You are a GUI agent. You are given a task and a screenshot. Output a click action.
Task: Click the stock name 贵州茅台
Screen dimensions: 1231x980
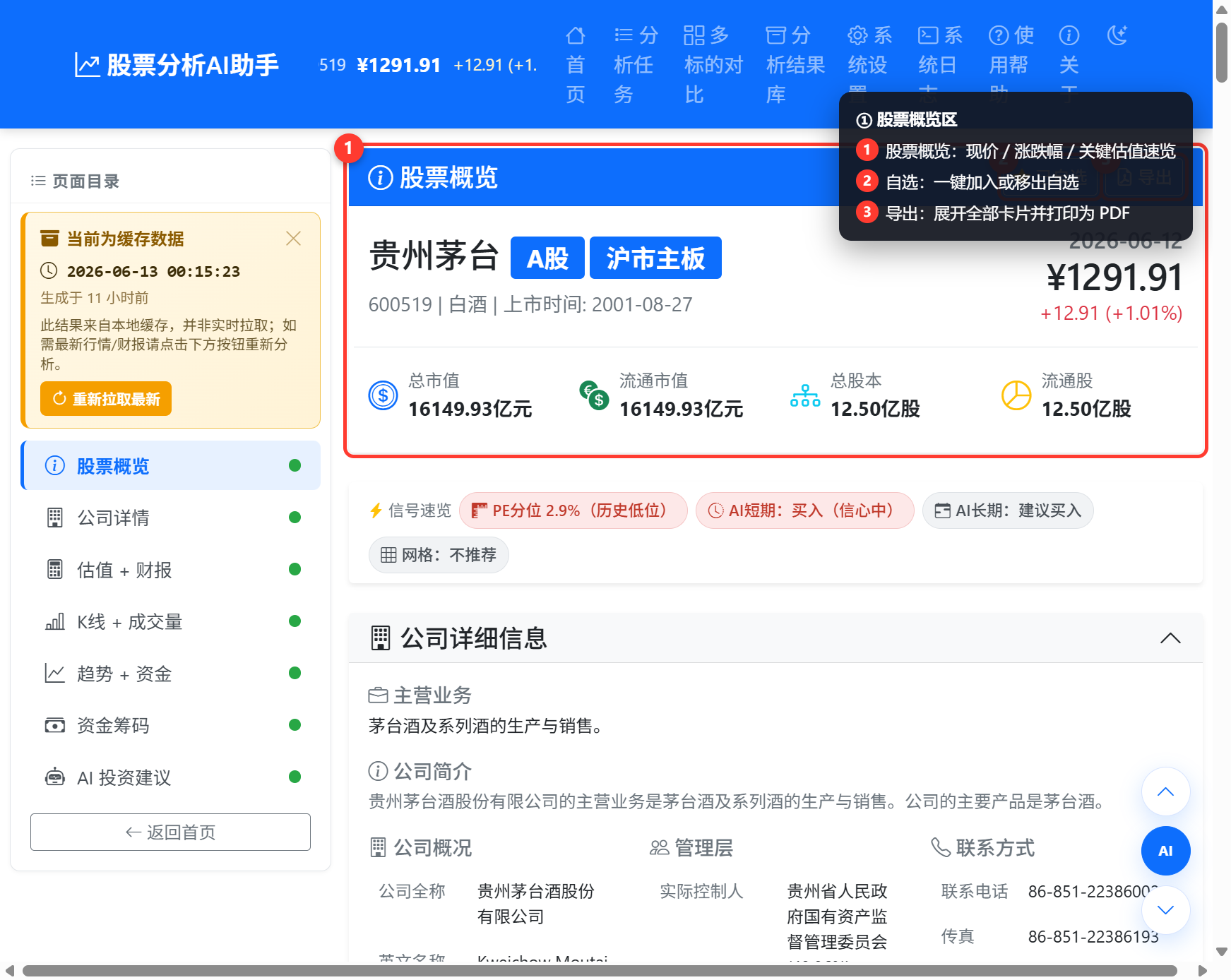click(434, 256)
